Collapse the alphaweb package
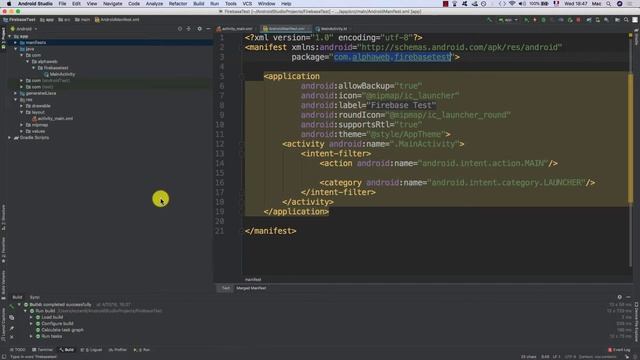The width and height of the screenshot is (640, 360). coord(28,62)
